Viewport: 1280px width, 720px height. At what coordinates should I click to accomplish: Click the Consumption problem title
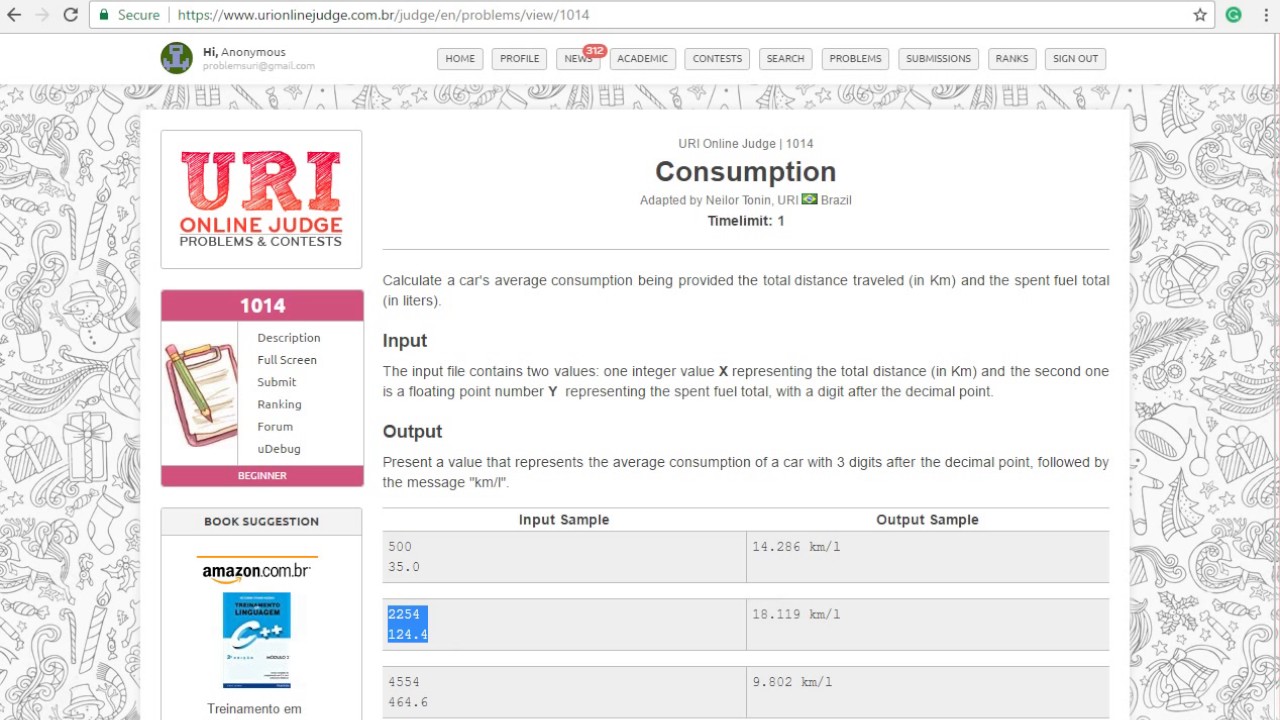(745, 172)
